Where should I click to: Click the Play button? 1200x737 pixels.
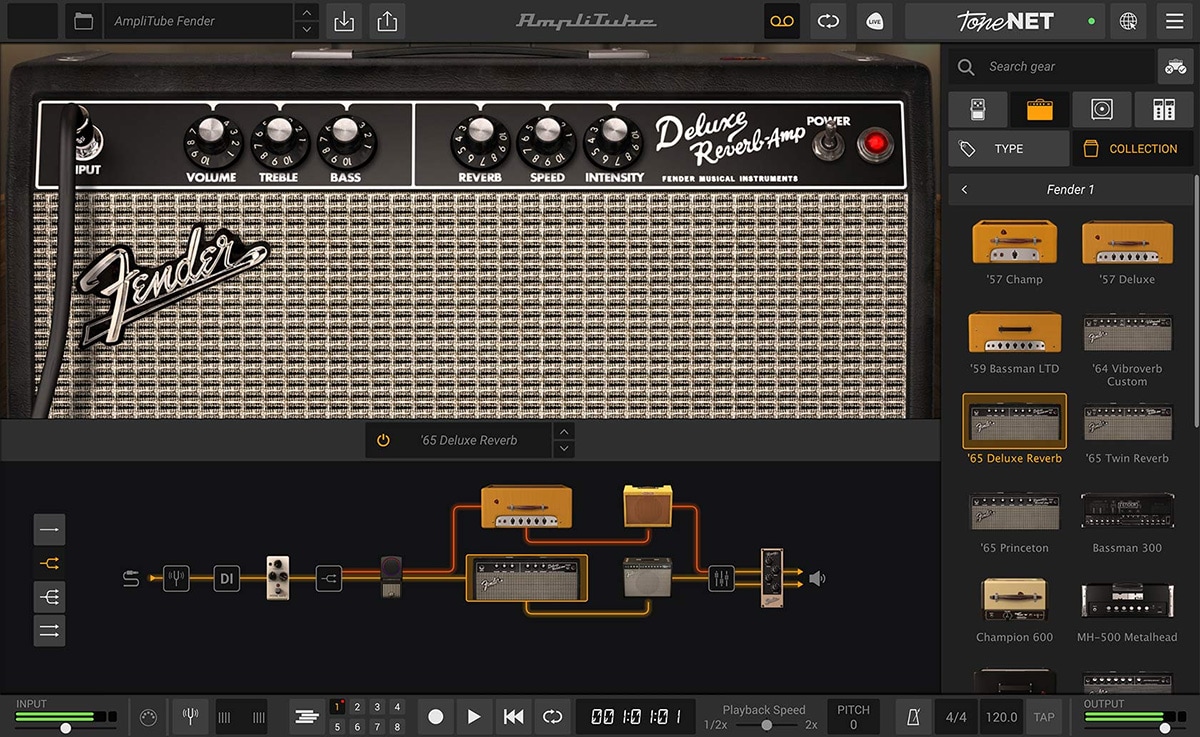(x=474, y=716)
